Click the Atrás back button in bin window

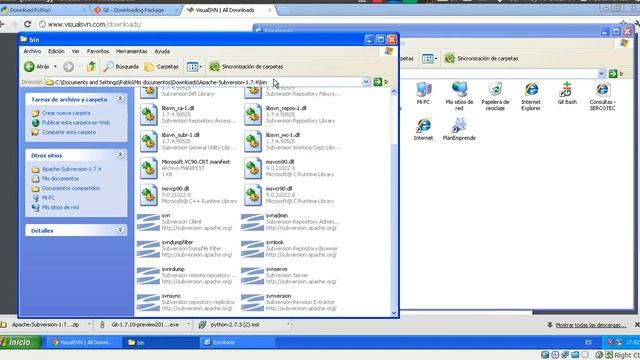click(37, 67)
